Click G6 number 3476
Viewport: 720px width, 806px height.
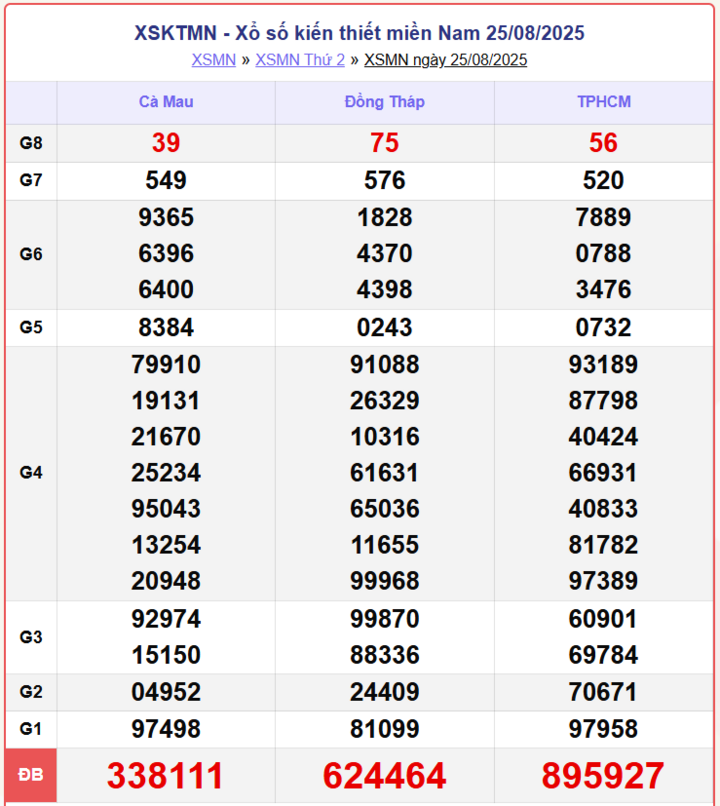click(x=603, y=289)
